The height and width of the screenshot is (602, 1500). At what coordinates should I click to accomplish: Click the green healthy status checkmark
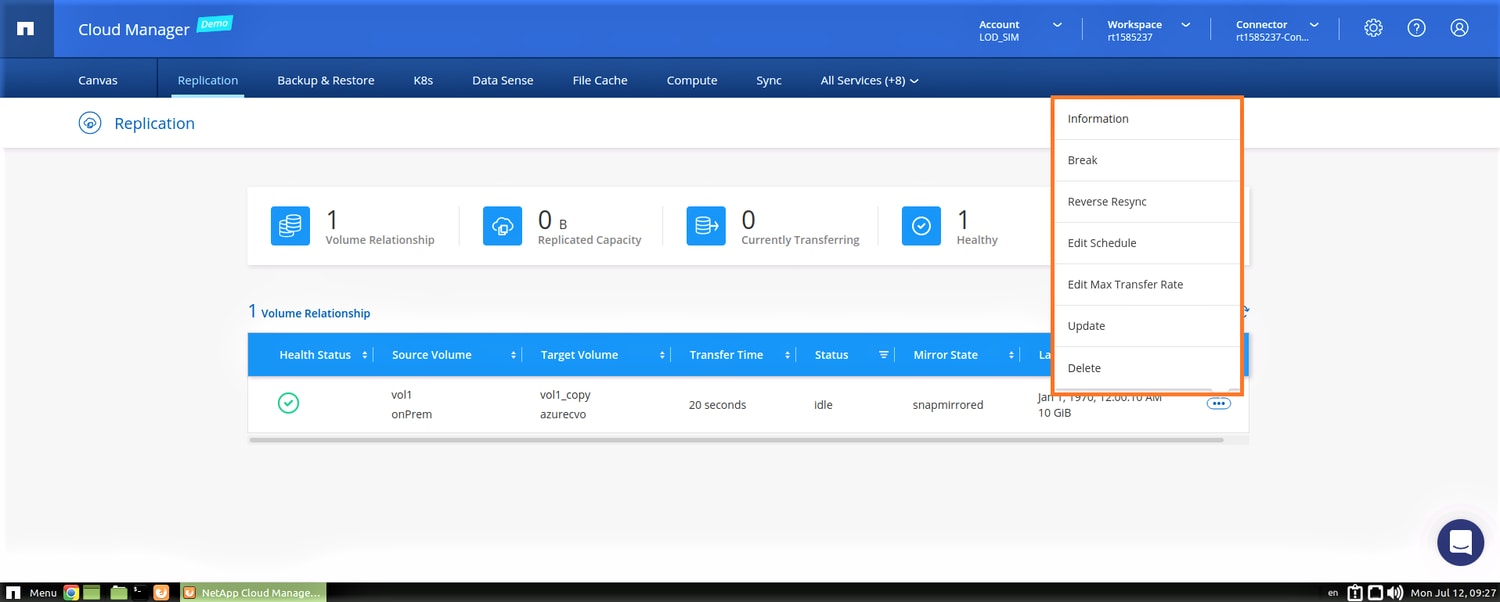[288, 404]
